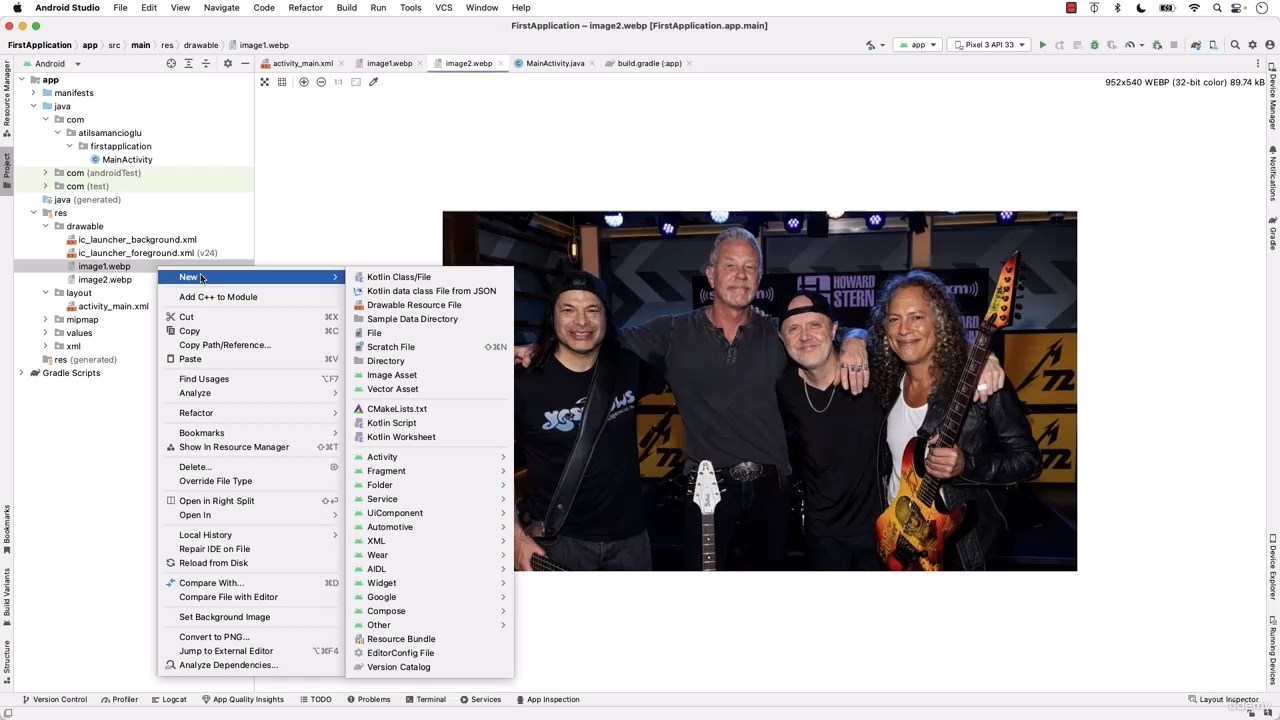Select opened file target icon in project panel
This screenshot has height=720, width=1280.
click(171, 64)
